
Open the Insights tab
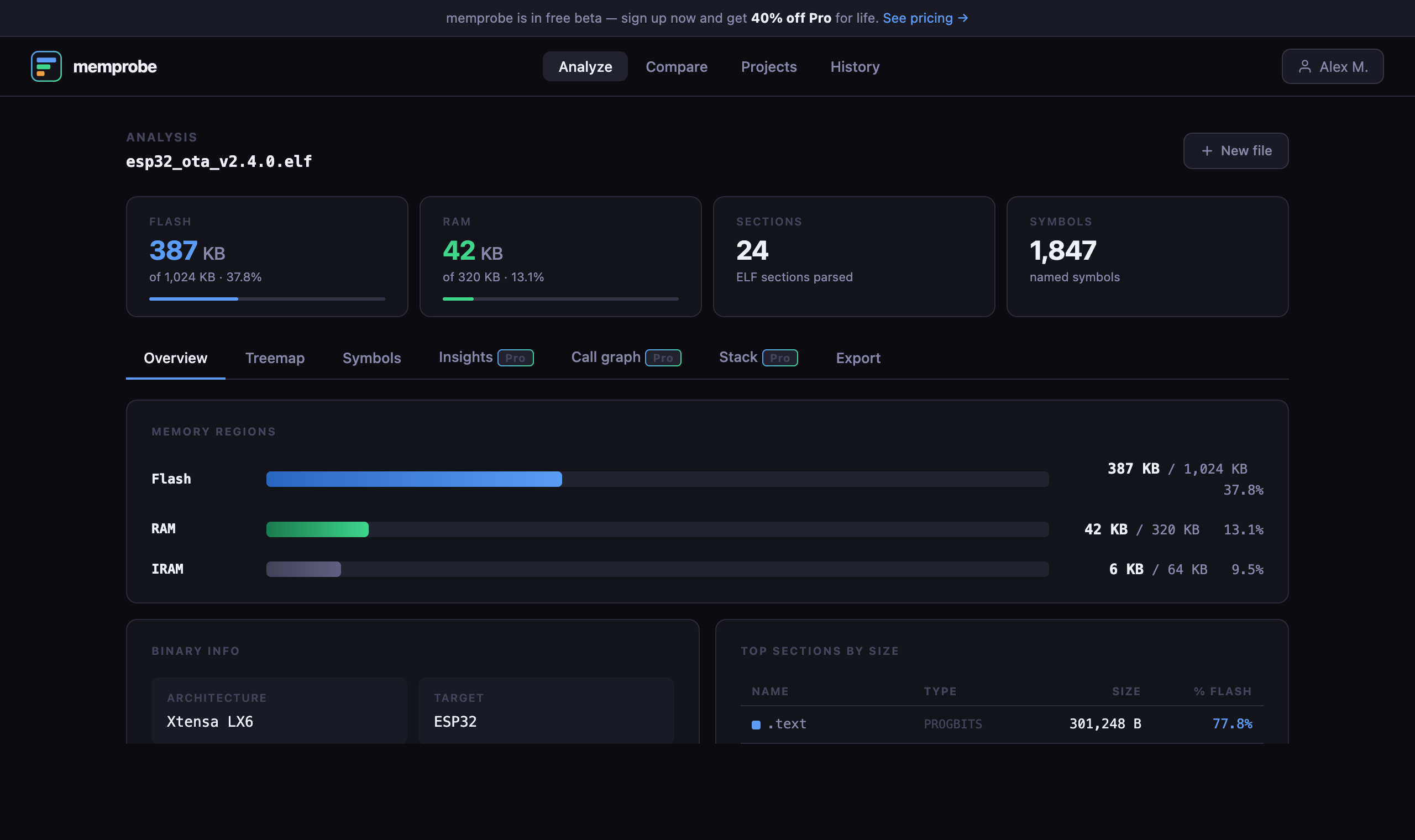point(486,358)
